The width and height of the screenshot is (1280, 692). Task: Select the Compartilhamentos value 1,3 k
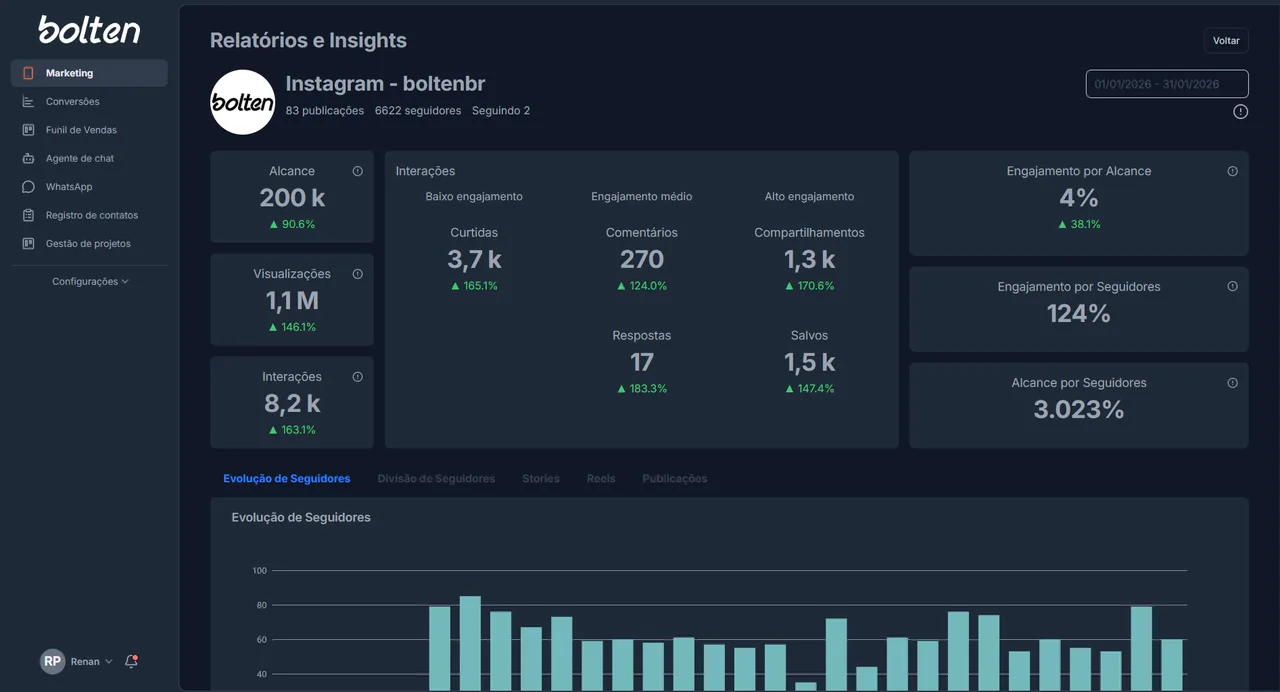(x=810, y=260)
